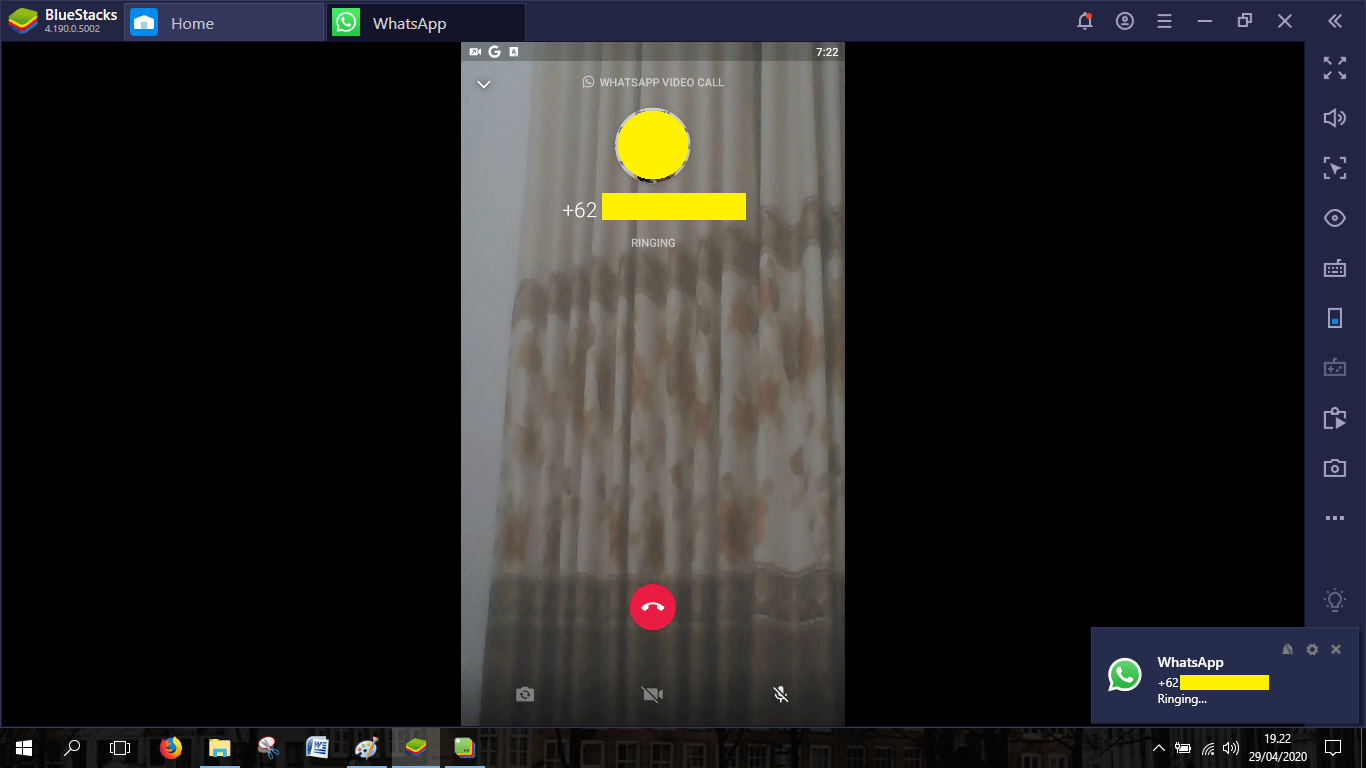Open Microsoft Word from the taskbar
The width and height of the screenshot is (1366, 768).
tap(317, 747)
